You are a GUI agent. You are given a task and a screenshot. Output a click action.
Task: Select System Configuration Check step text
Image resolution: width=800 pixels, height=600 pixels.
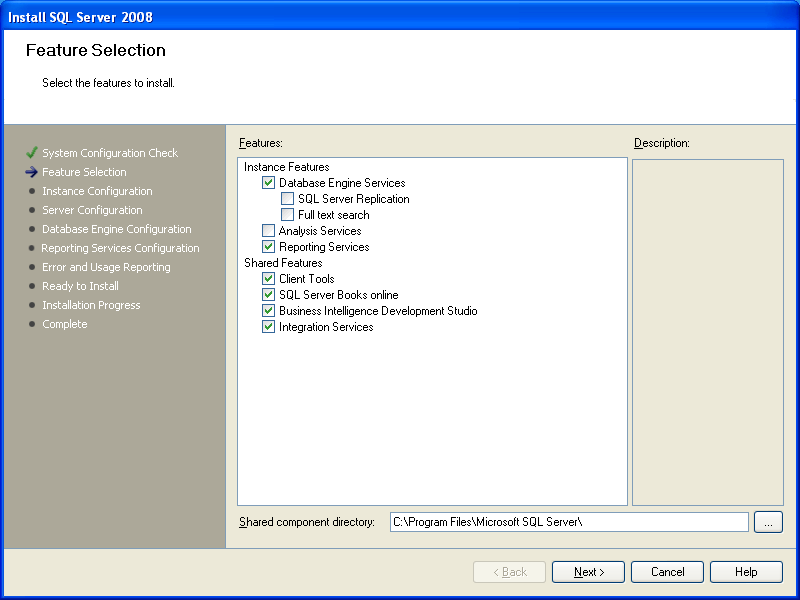pos(110,153)
